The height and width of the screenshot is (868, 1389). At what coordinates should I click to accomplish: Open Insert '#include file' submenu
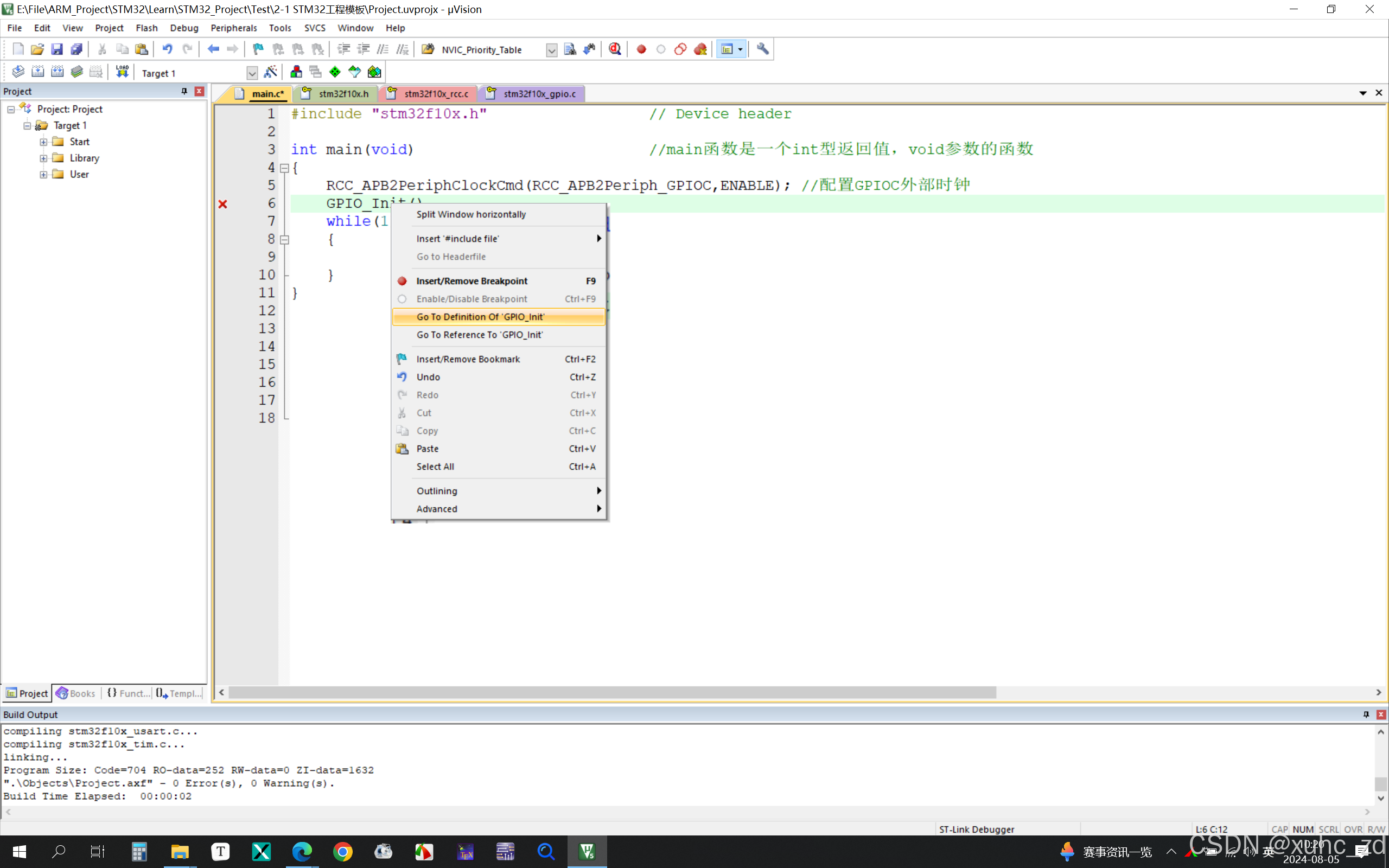click(498, 238)
